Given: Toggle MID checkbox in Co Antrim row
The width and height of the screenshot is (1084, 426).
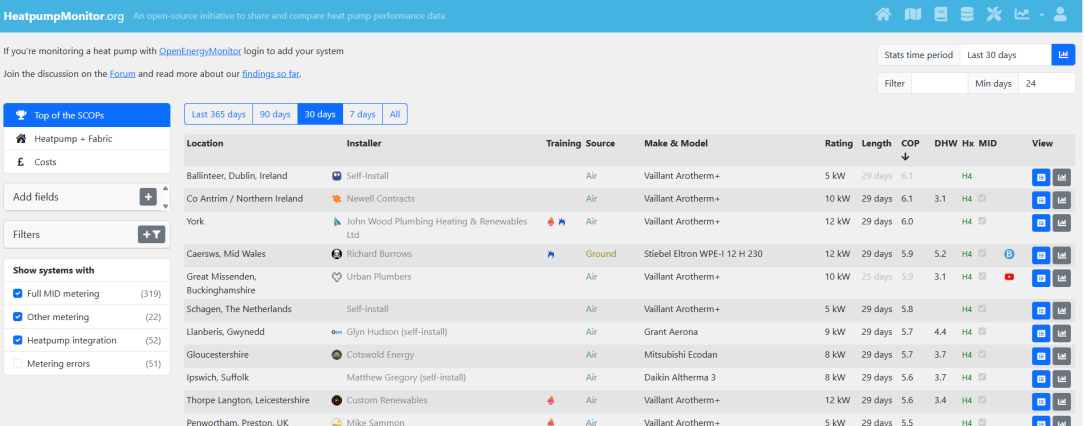Looking at the screenshot, I should 982,198.
